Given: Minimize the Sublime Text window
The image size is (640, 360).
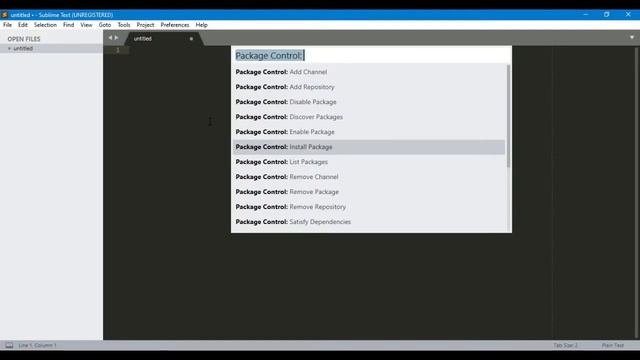Looking at the screenshot, I should (x=586, y=15).
